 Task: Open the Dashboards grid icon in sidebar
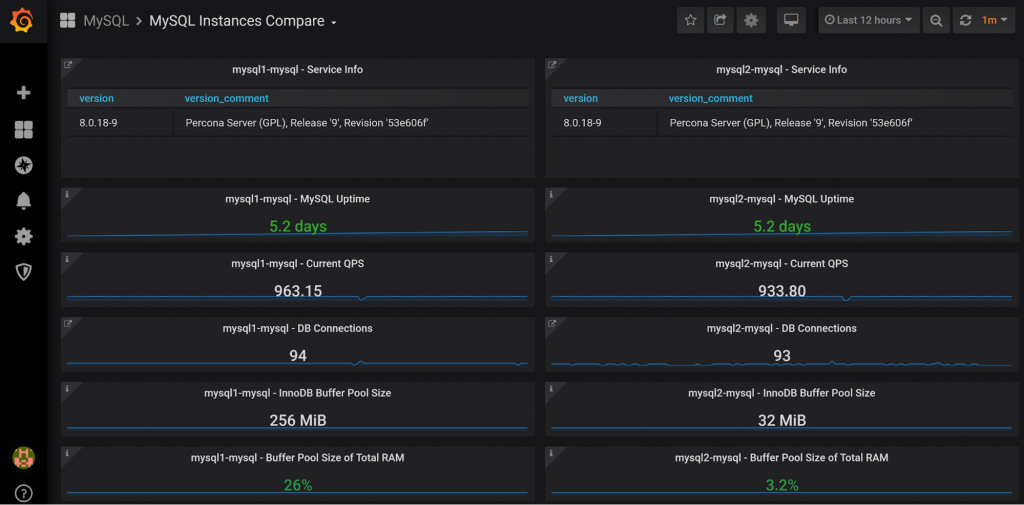point(23,130)
